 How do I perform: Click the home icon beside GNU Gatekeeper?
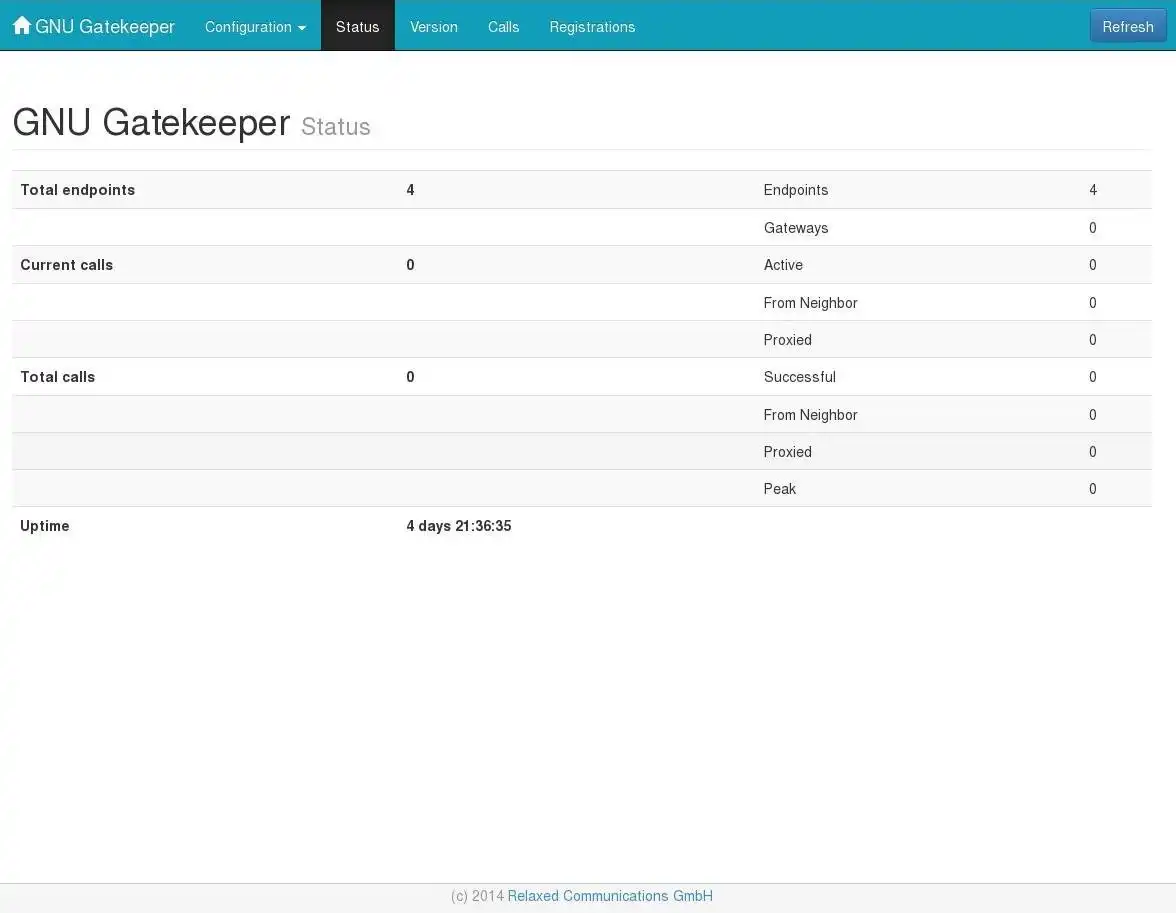click(22, 26)
